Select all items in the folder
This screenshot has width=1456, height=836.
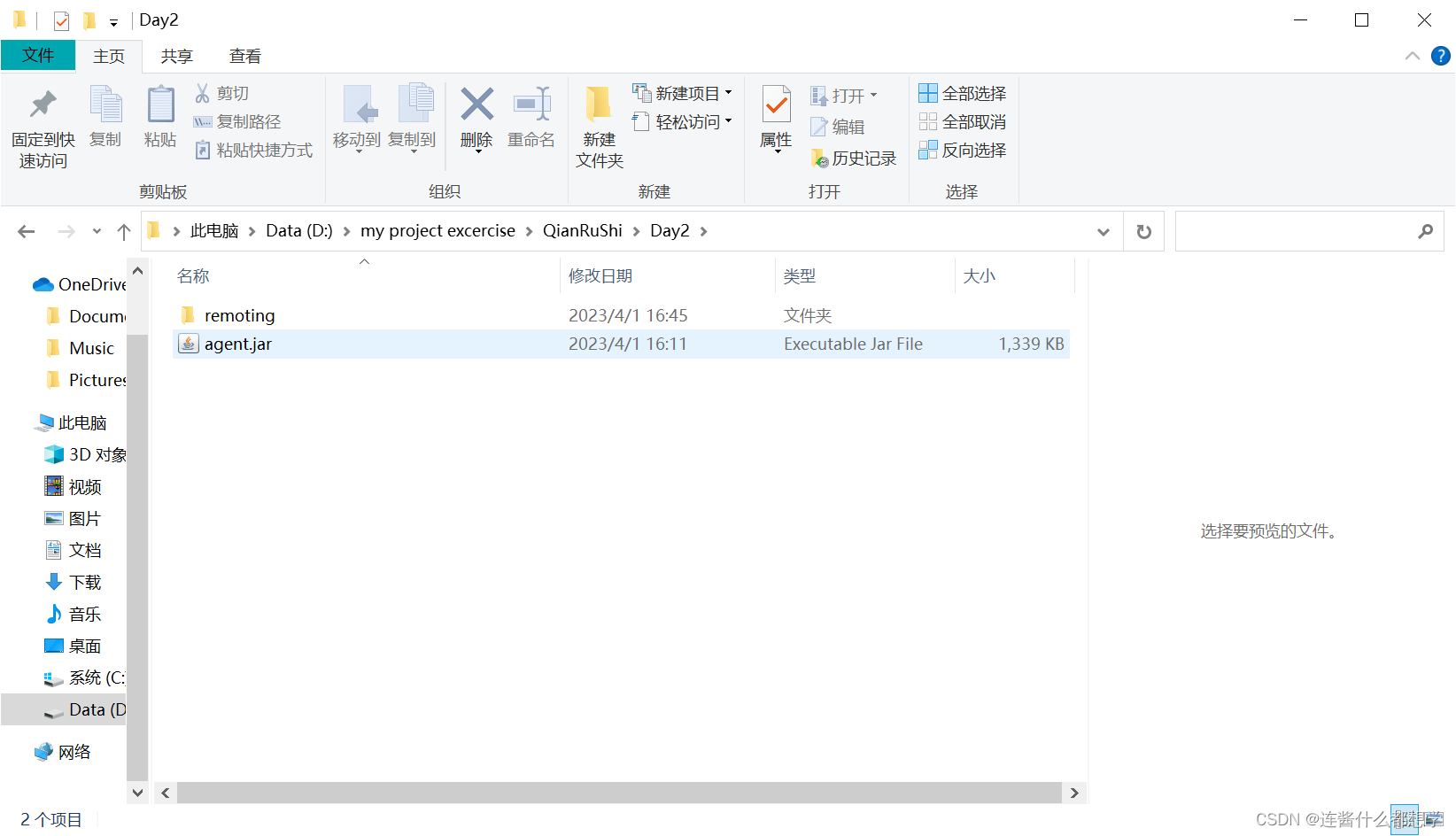(x=963, y=92)
